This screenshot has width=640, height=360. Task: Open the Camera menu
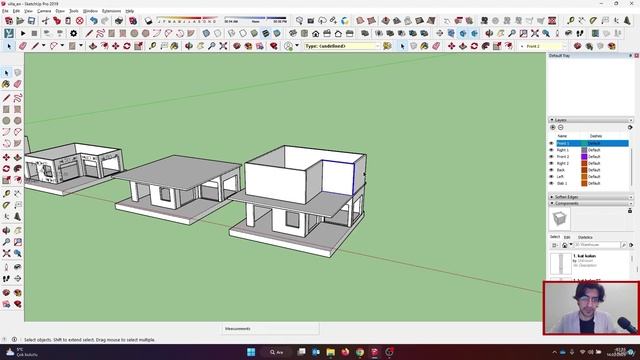coord(44,11)
